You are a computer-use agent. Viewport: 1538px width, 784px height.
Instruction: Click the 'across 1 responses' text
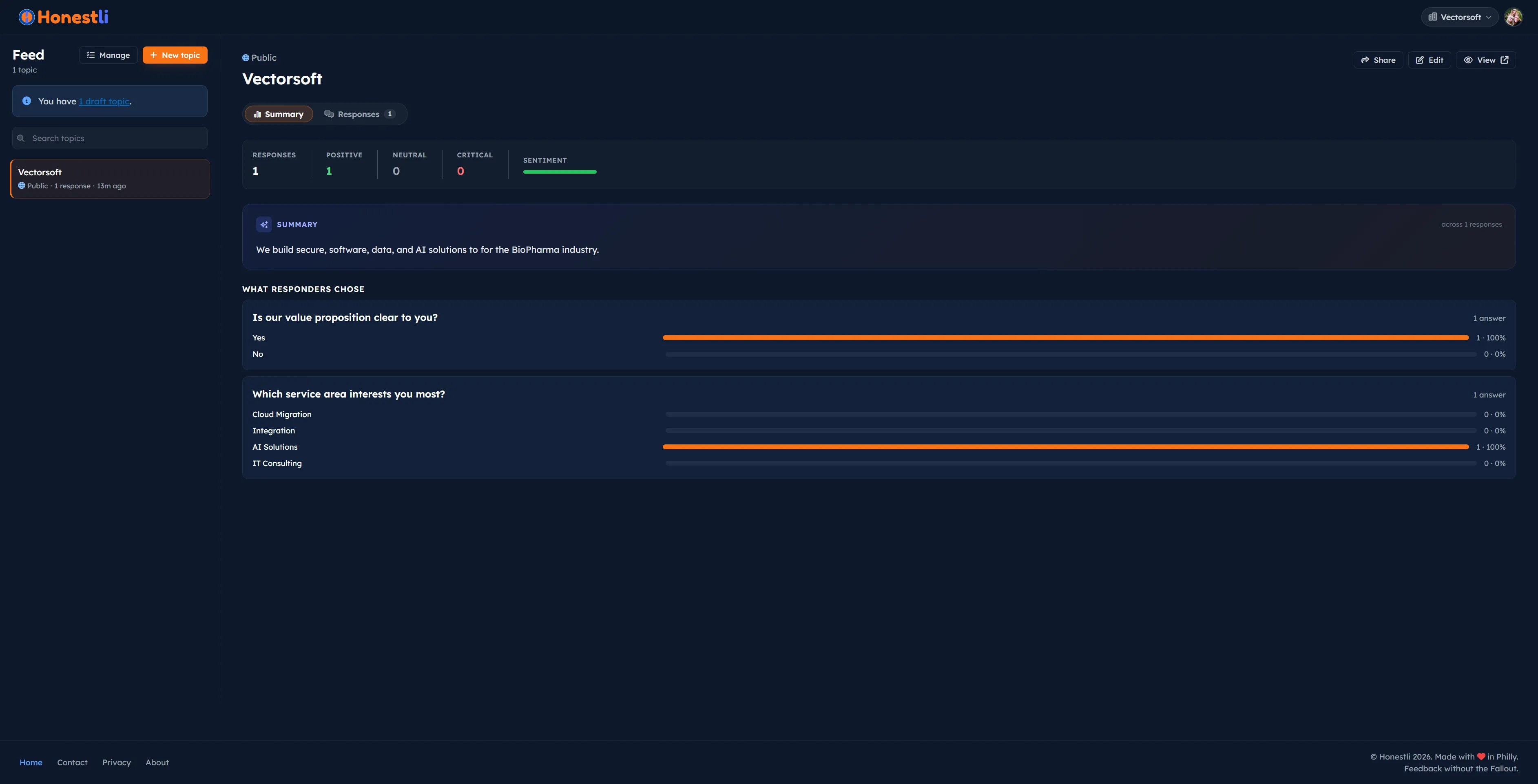1471,224
